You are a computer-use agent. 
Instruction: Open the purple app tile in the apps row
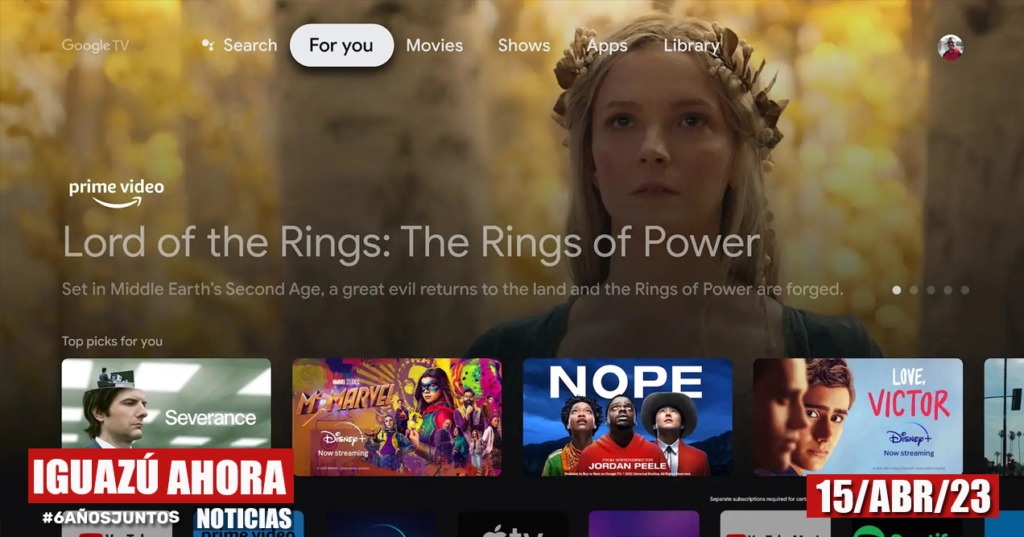pyautogui.click(x=643, y=524)
